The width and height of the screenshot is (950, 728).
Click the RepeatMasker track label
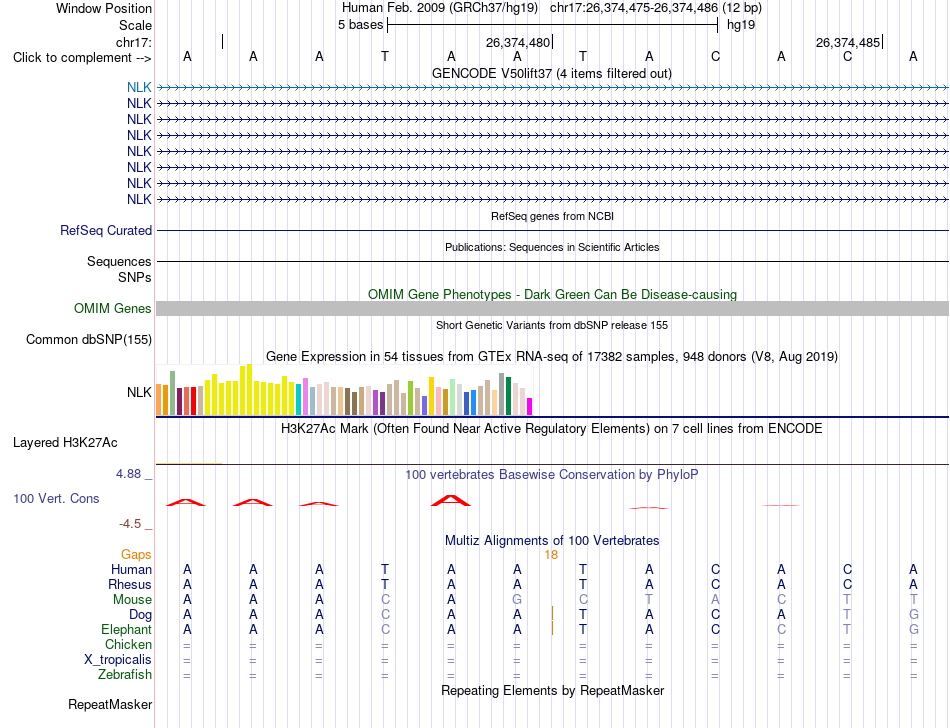[x=110, y=705]
